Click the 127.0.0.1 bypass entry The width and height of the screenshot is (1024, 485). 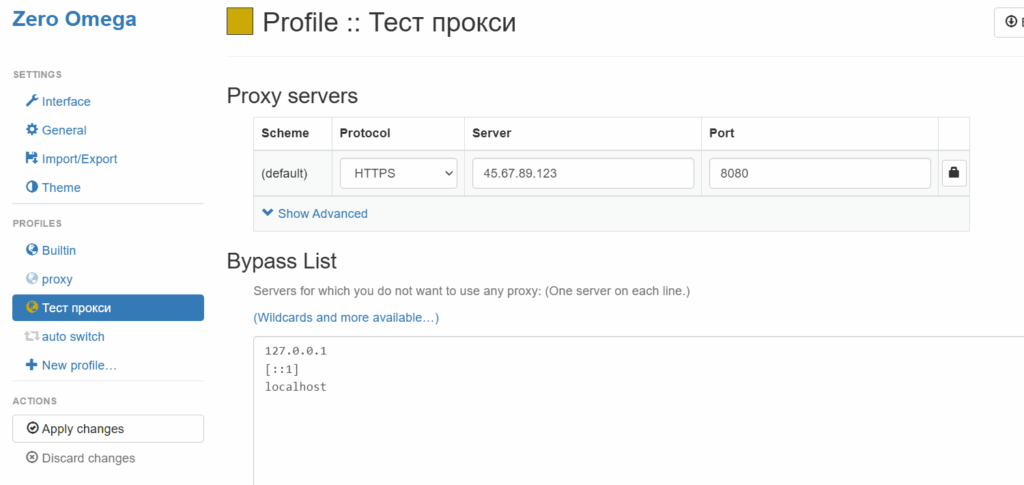click(295, 351)
